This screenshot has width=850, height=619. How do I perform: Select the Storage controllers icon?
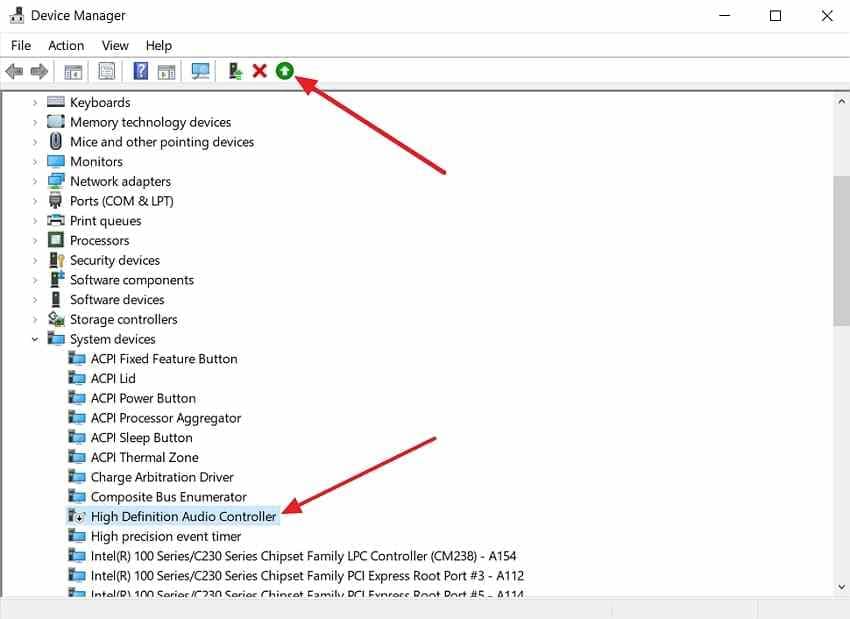56,319
